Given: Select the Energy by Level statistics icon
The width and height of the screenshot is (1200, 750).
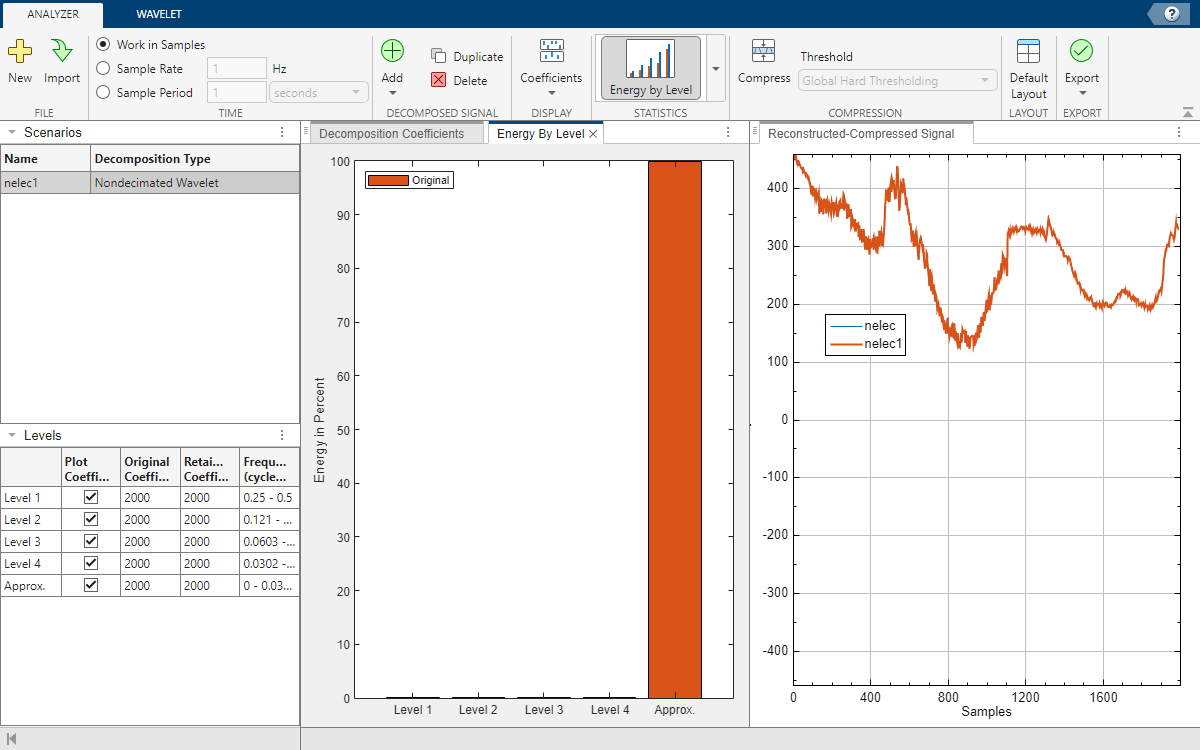Looking at the screenshot, I should tap(650, 67).
